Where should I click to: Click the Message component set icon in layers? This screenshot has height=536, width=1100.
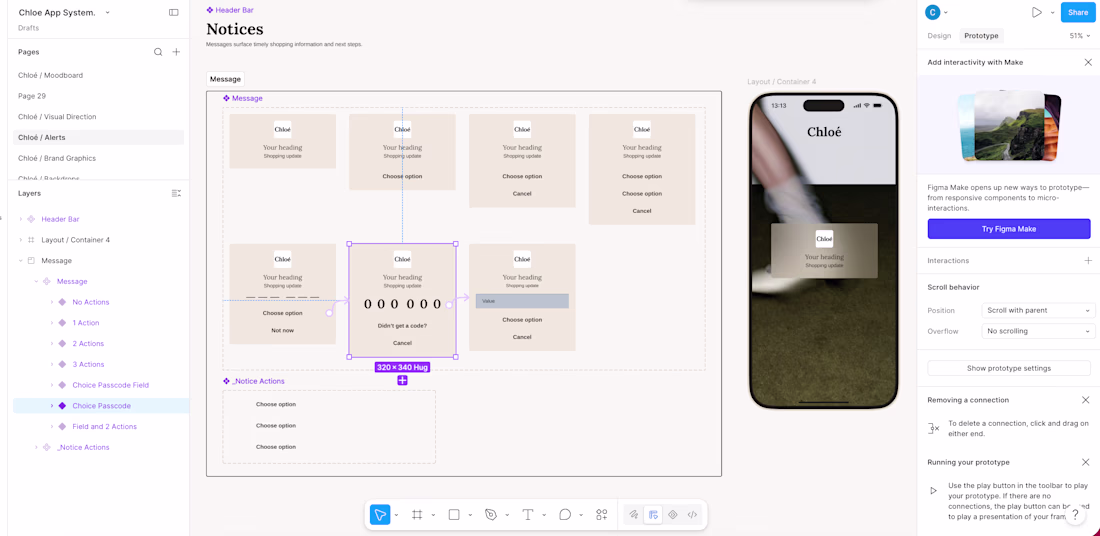[46, 281]
